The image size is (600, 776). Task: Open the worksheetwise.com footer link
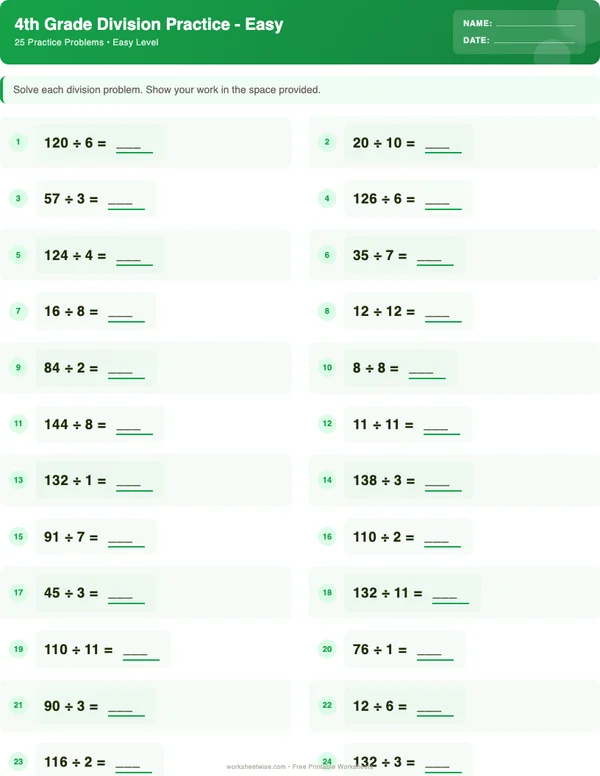(257, 767)
